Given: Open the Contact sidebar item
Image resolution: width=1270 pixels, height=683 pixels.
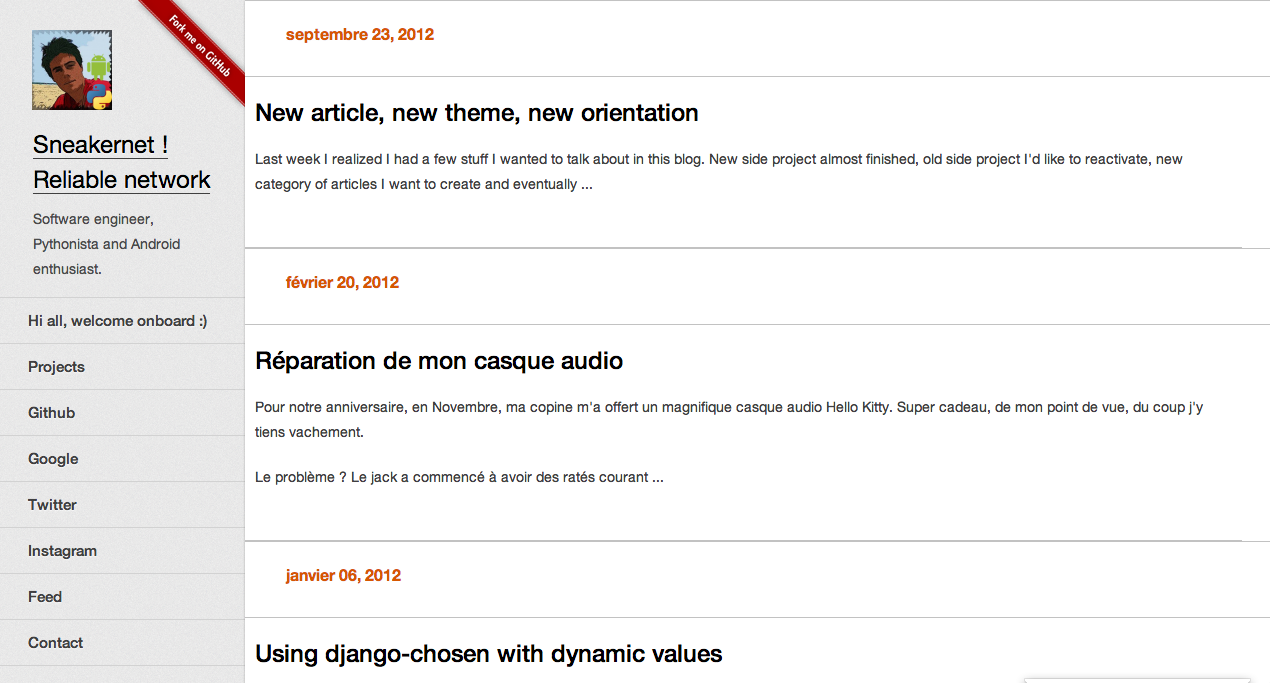Looking at the screenshot, I should click(x=55, y=643).
